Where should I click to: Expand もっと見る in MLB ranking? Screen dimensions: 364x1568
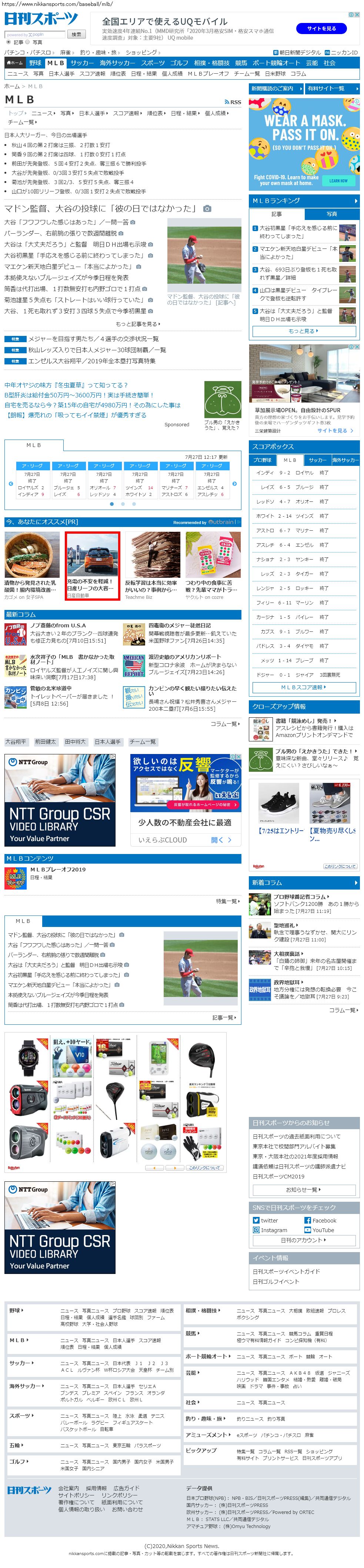(x=304, y=331)
